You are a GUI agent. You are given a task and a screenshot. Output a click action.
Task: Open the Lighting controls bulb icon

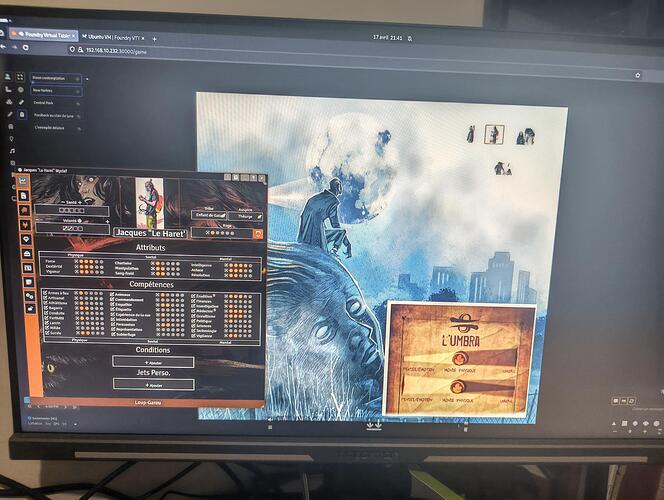[11, 139]
